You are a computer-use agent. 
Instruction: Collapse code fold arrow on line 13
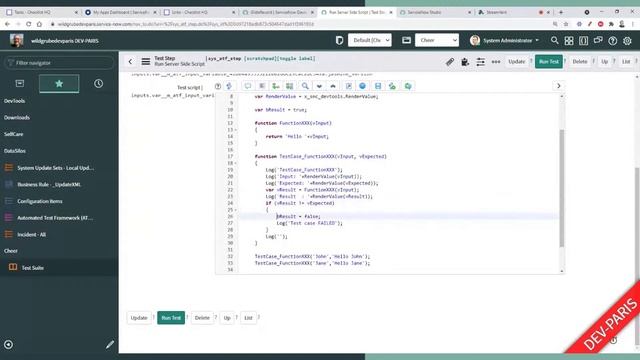point(236,130)
